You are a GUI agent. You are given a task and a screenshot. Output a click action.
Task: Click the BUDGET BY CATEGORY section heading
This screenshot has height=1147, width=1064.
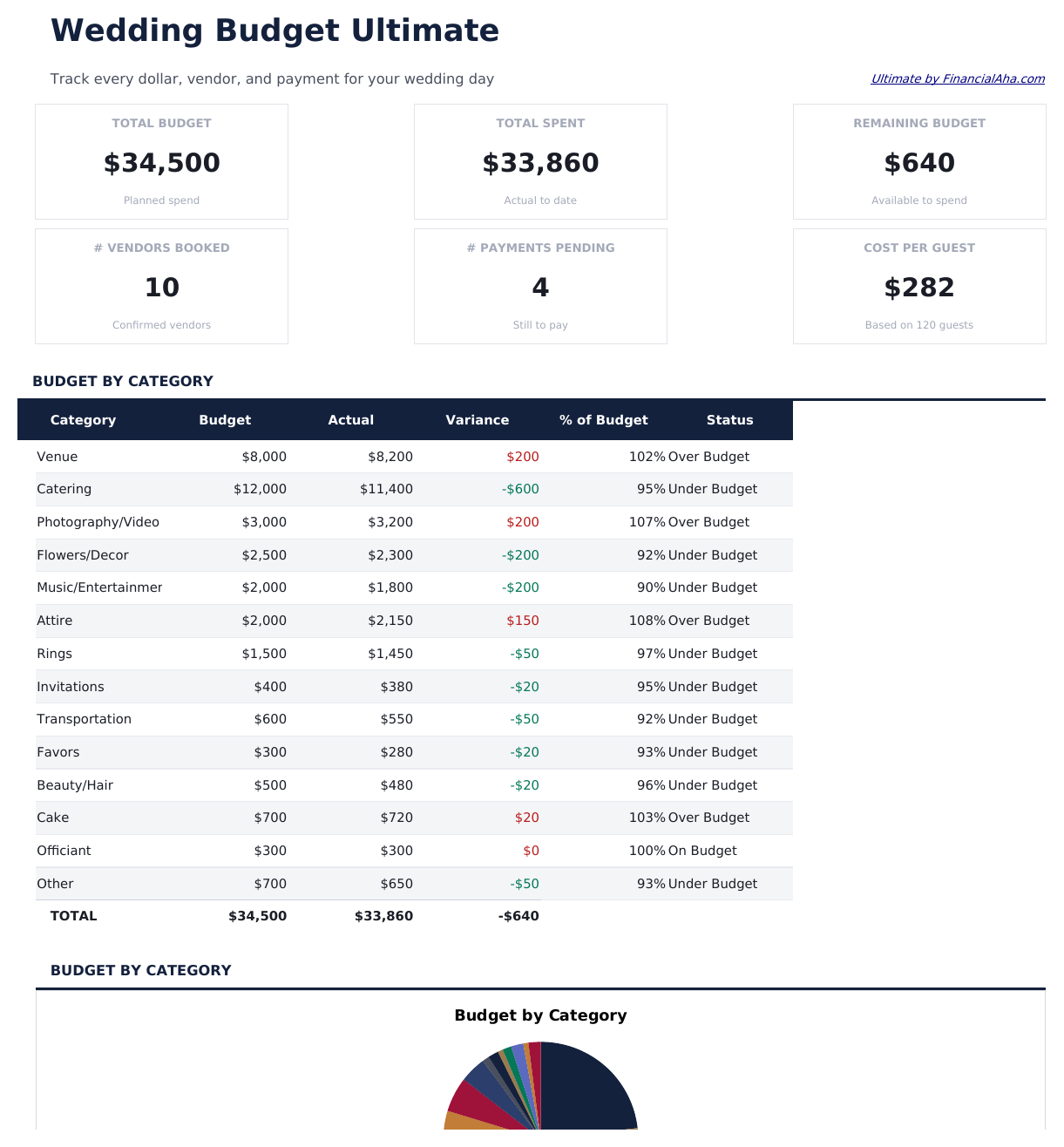(x=140, y=970)
